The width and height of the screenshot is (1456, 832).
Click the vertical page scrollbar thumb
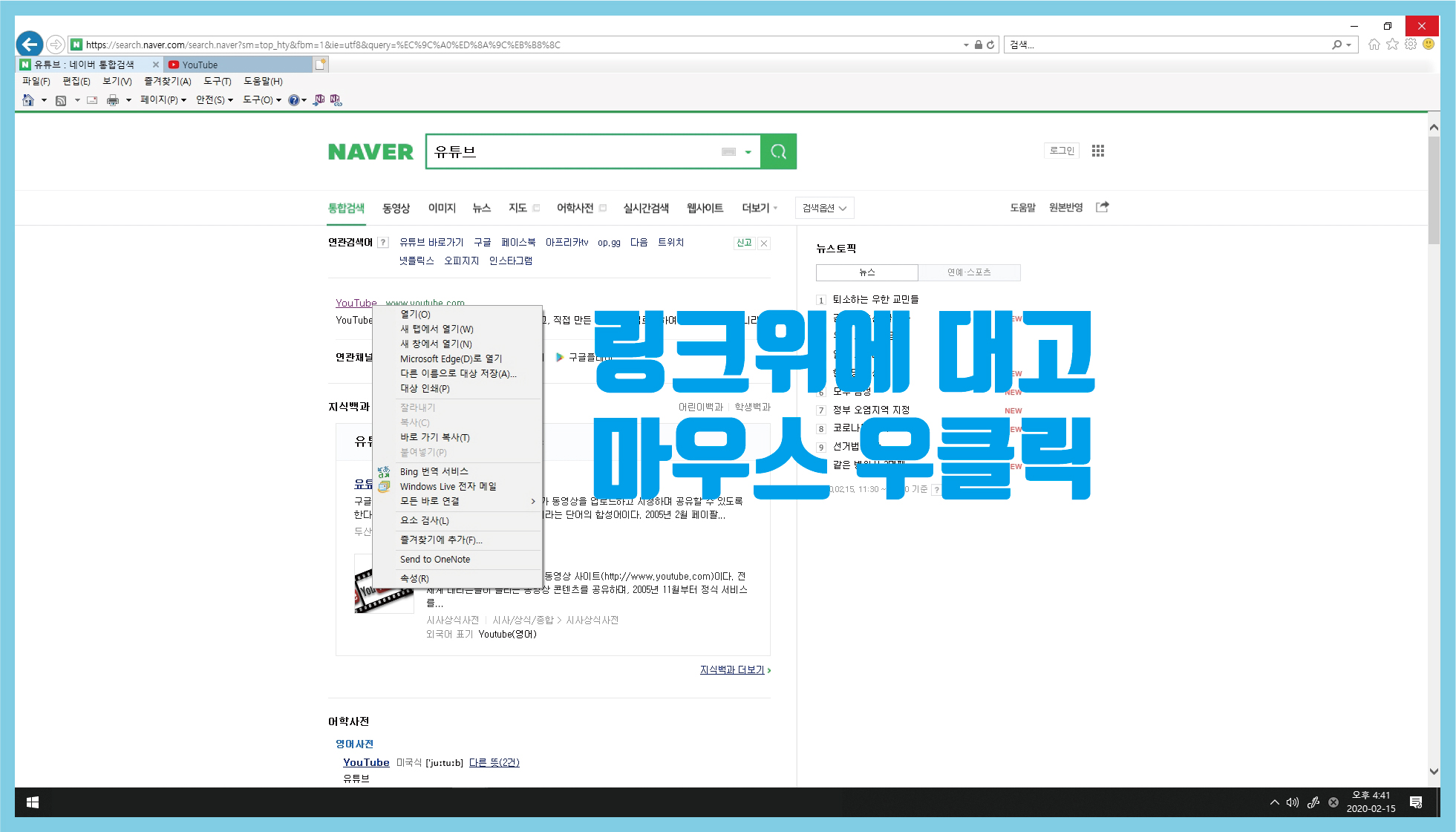(x=1434, y=189)
